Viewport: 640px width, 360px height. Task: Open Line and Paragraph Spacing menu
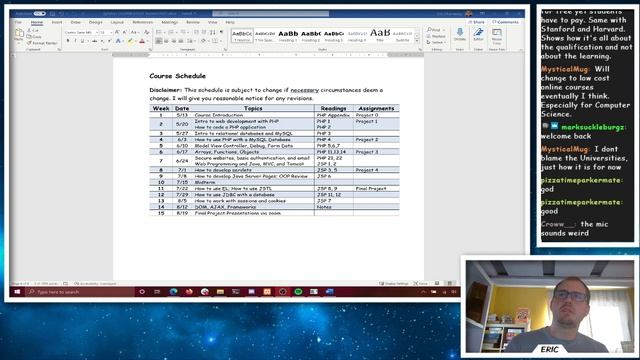190,41
